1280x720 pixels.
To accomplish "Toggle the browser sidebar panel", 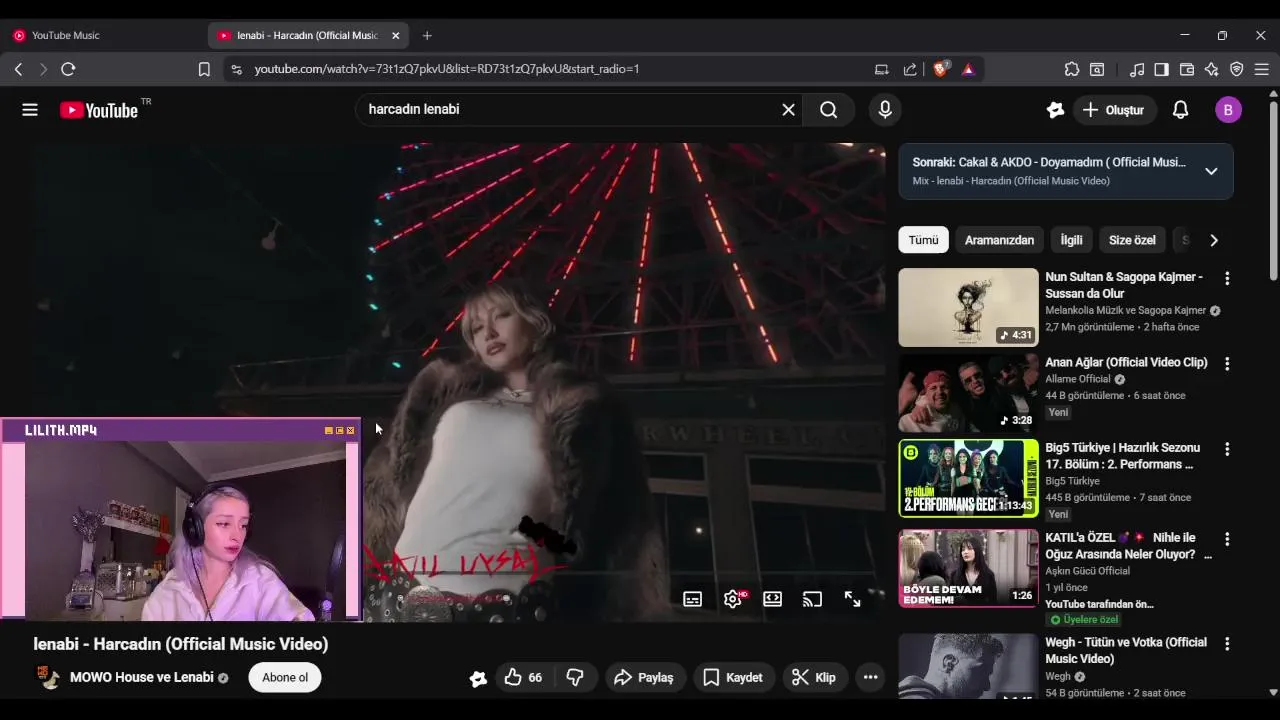I will click(1161, 69).
